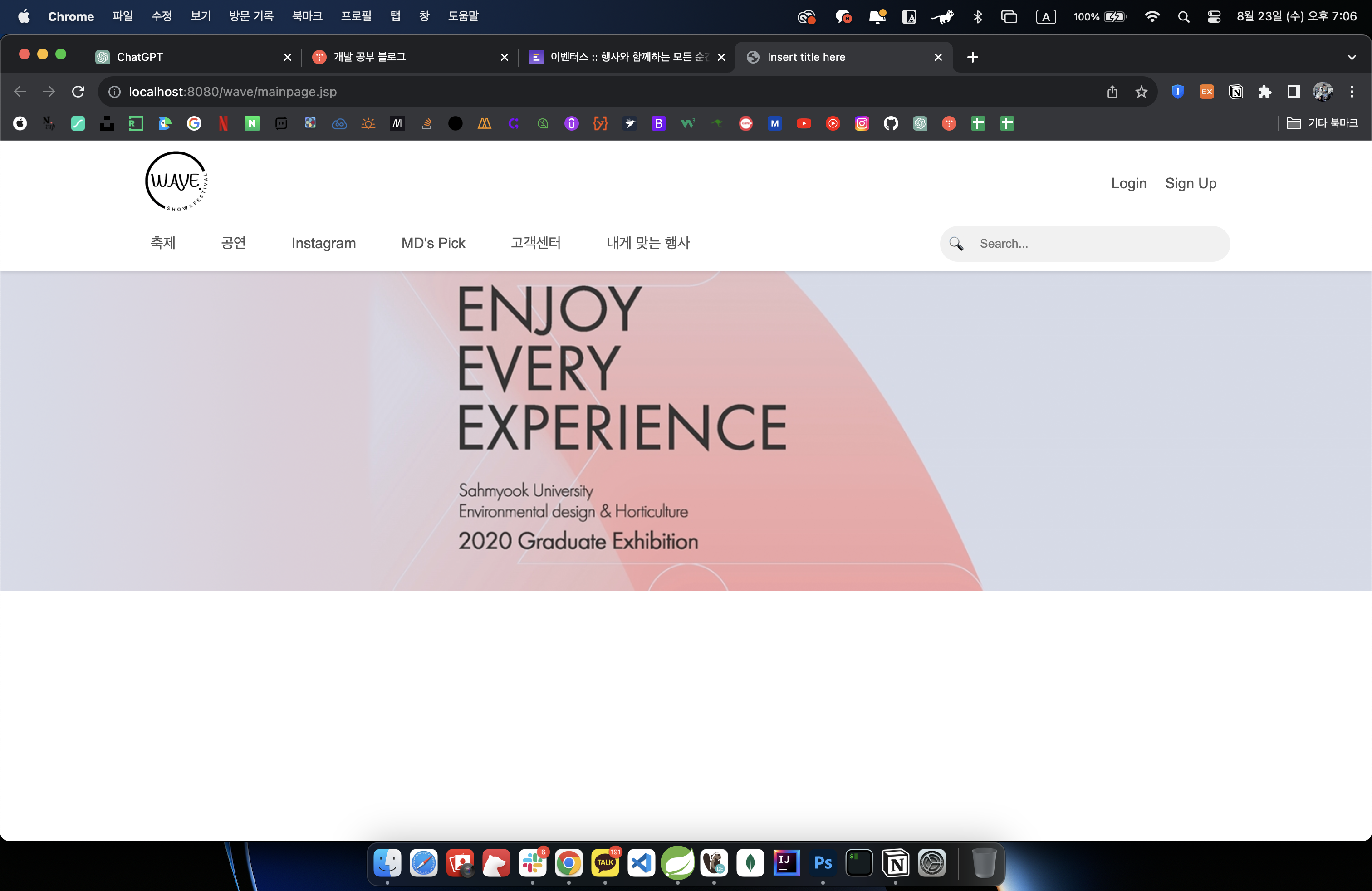1372x891 pixels.
Task: Click the Search input field
Action: (1095, 244)
